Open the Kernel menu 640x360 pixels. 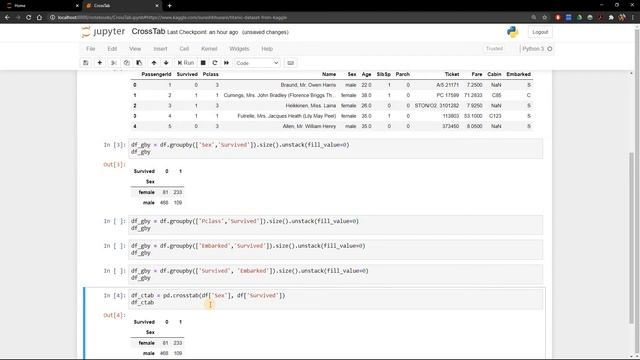coord(209,49)
